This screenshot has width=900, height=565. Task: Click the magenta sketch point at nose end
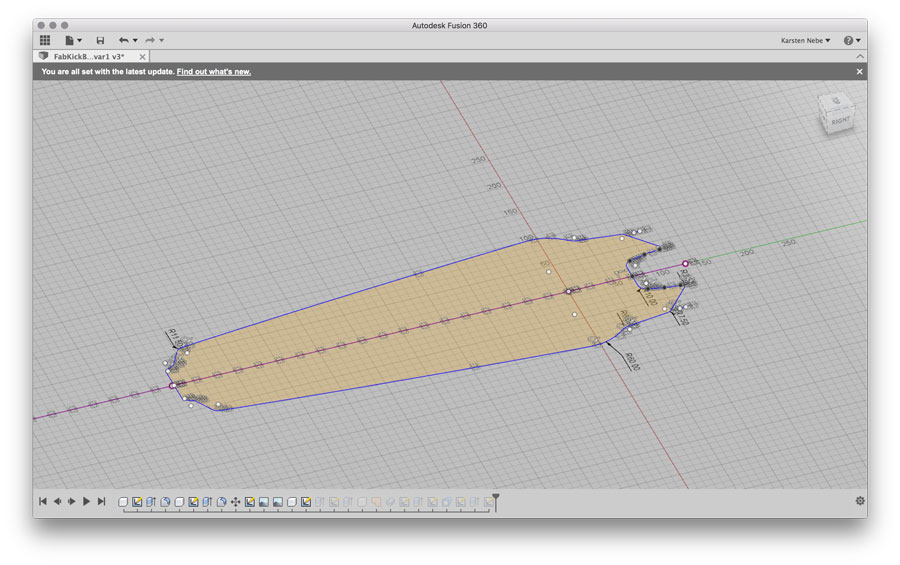point(172,386)
